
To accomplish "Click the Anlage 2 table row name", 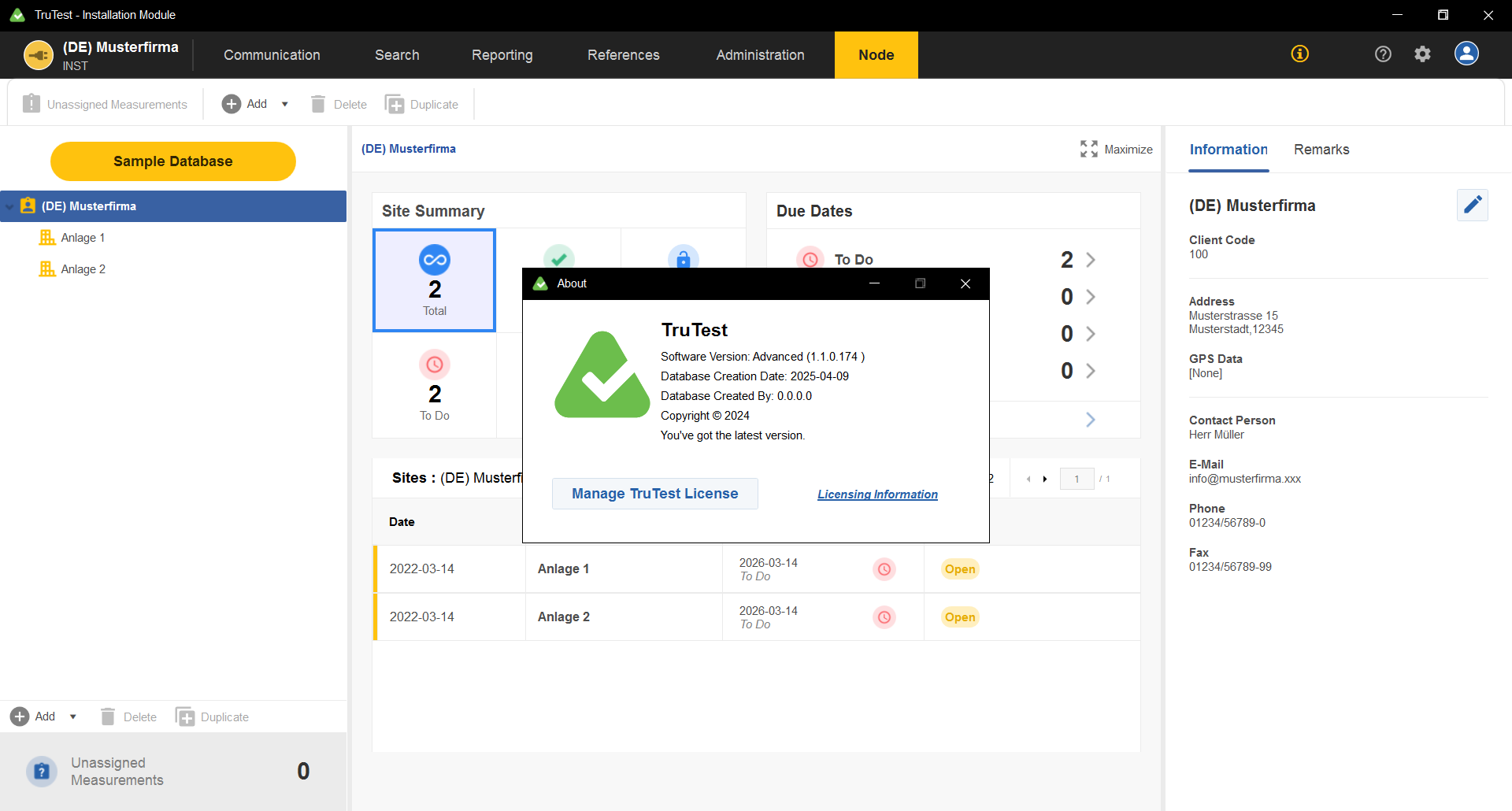I will 563,617.
